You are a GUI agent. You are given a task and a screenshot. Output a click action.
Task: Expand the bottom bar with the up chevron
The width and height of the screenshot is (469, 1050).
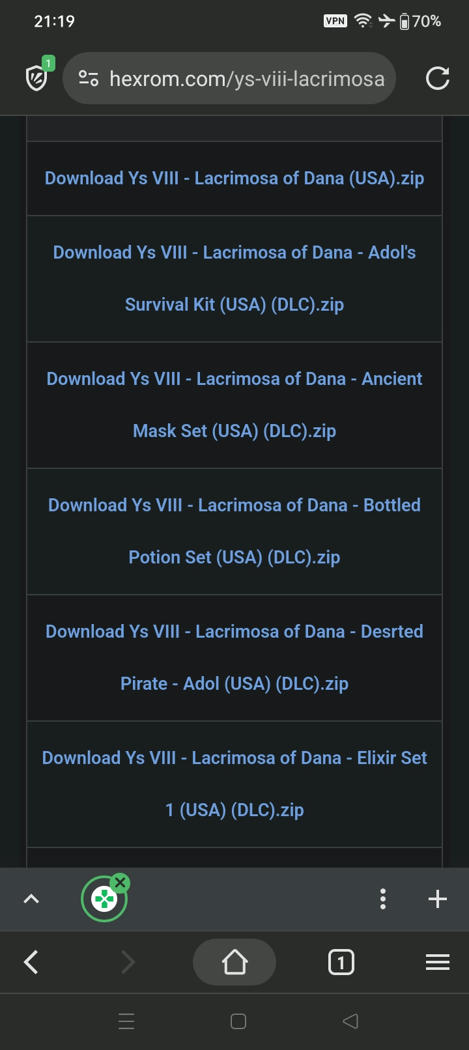pyautogui.click(x=31, y=899)
